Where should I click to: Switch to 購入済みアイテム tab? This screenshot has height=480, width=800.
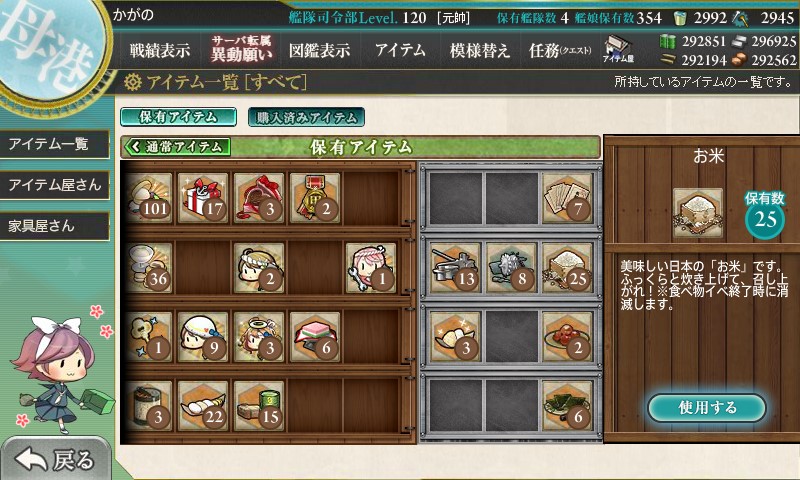point(306,117)
